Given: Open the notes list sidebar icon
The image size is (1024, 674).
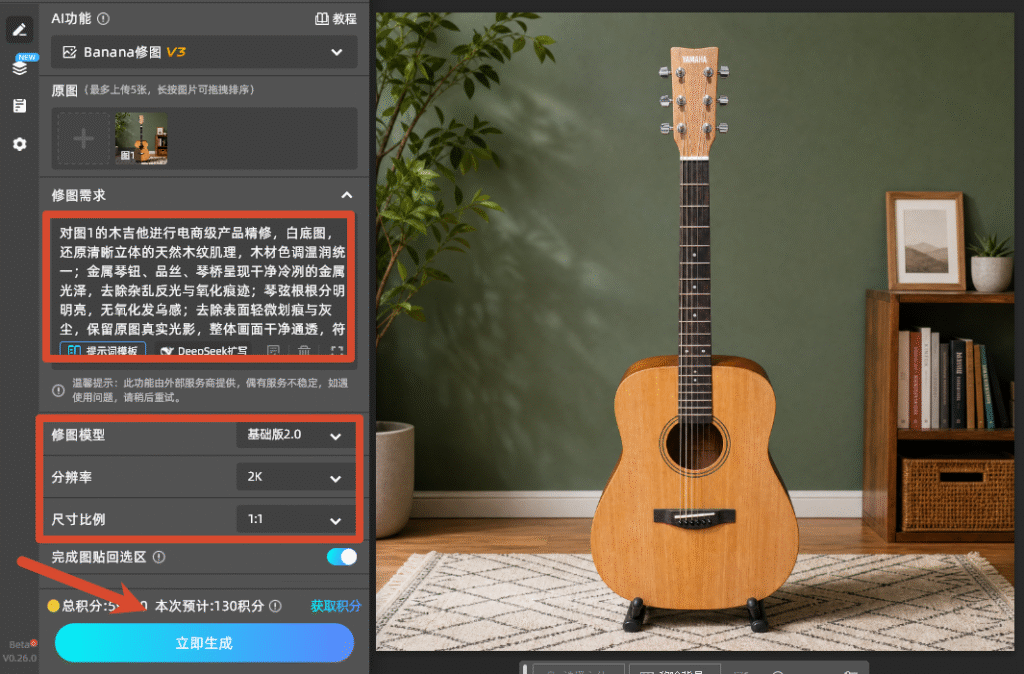Looking at the screenshot, I should click(x=20, y=106).
